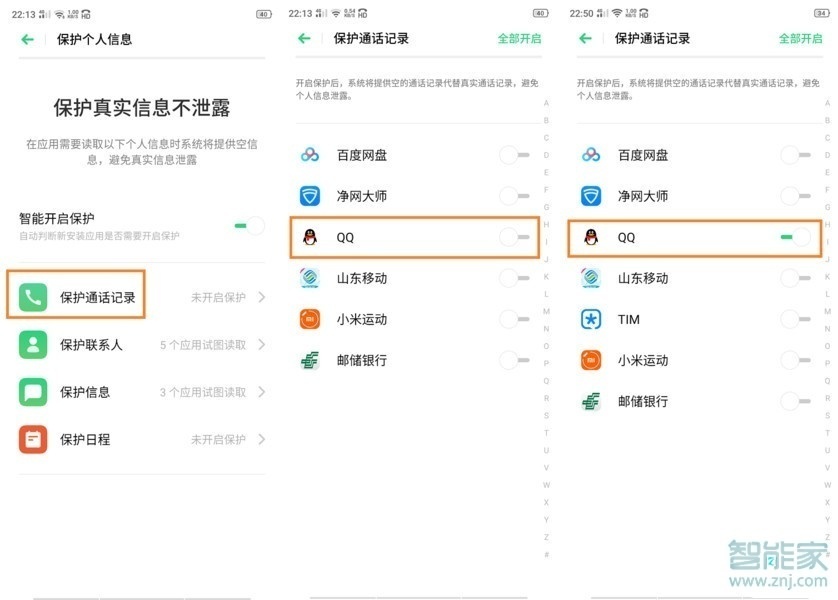Disable the enabled QQ protection toggle

click(796, 237)
